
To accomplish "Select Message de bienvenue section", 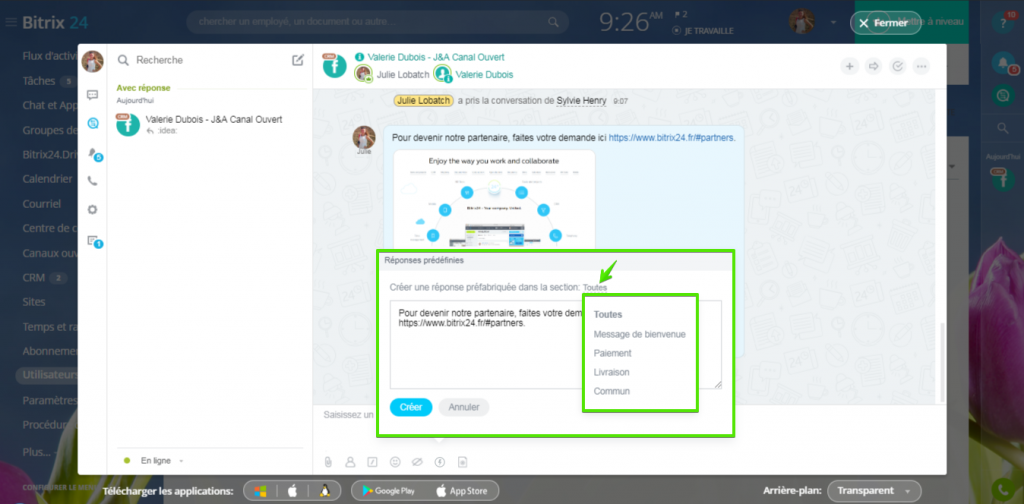I will pyautogui.click(x=639, y=334).
